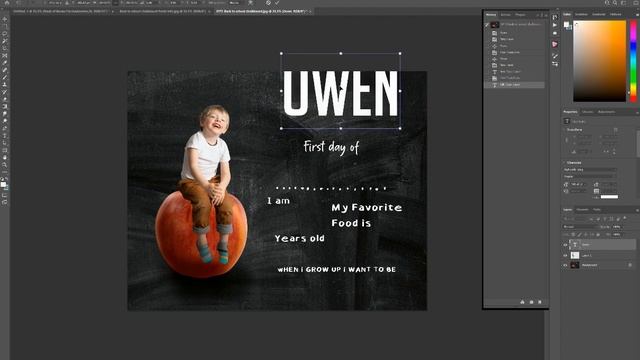The image size is (640, 360).
Task: Open the Search icon at top right
Action: click(615, 3)
